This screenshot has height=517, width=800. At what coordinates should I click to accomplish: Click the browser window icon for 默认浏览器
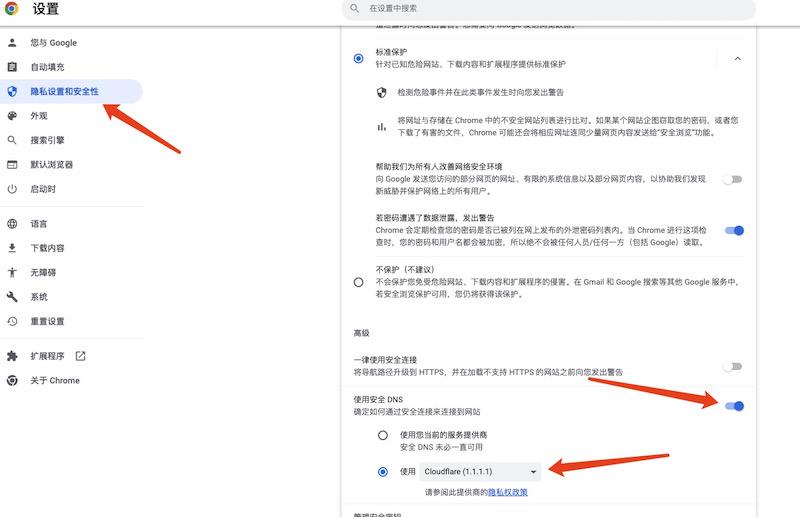12,164
